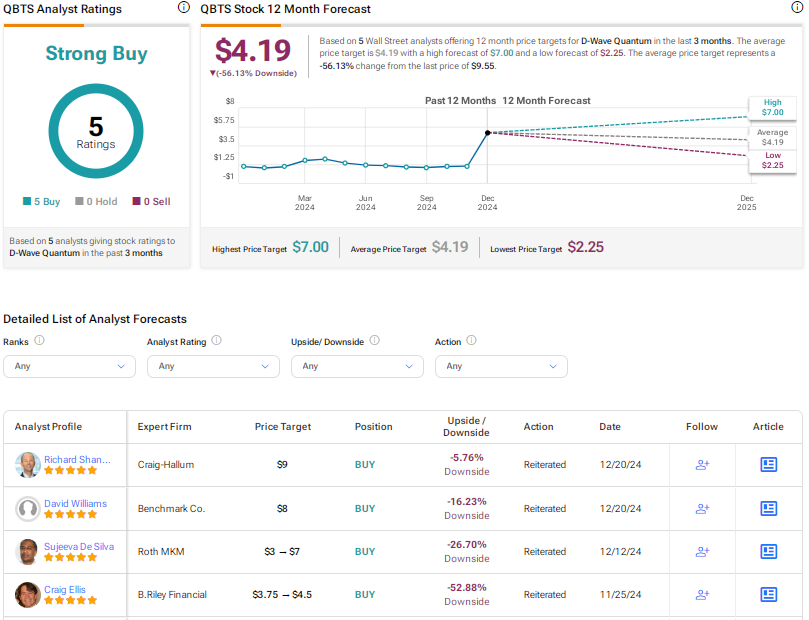Click the Follow column header
809x620 pixels.
pos(702,427)
